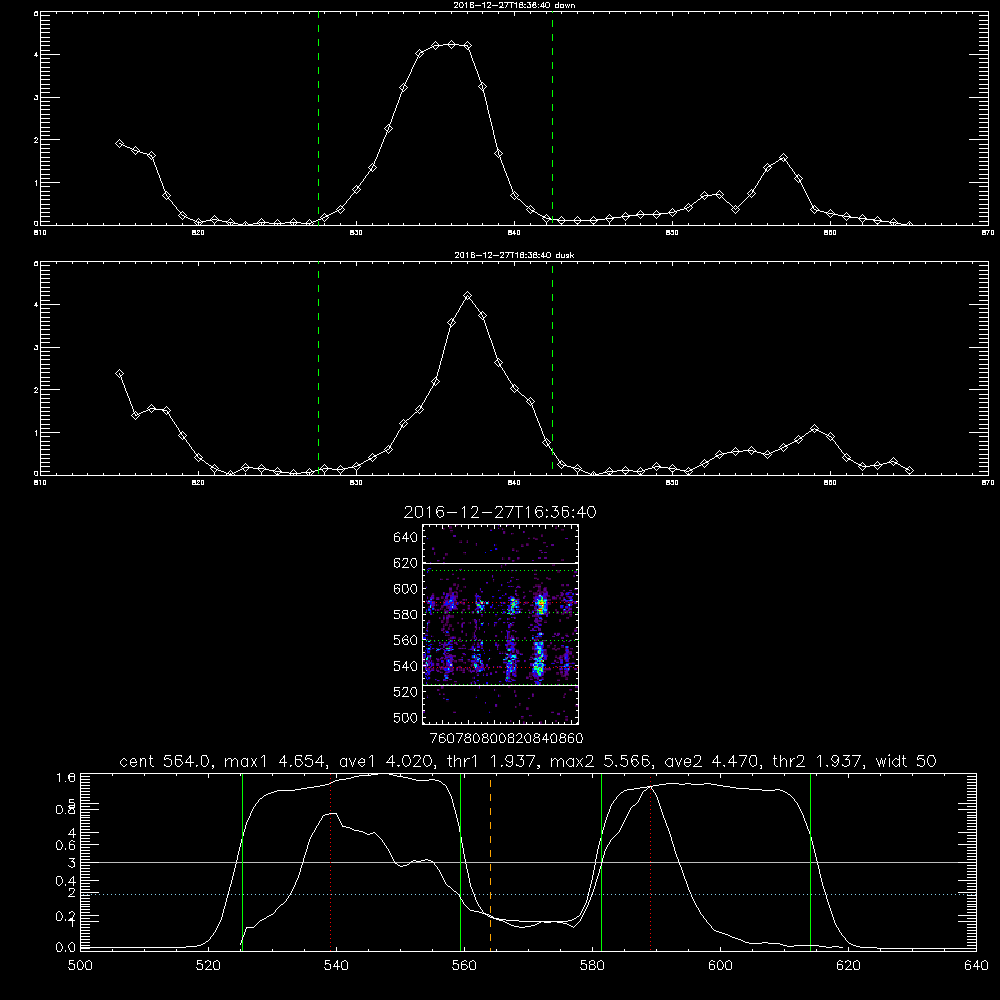
Task: Click the green vertical line near 559
Action: pyautogui.click(x=460, y=861)
